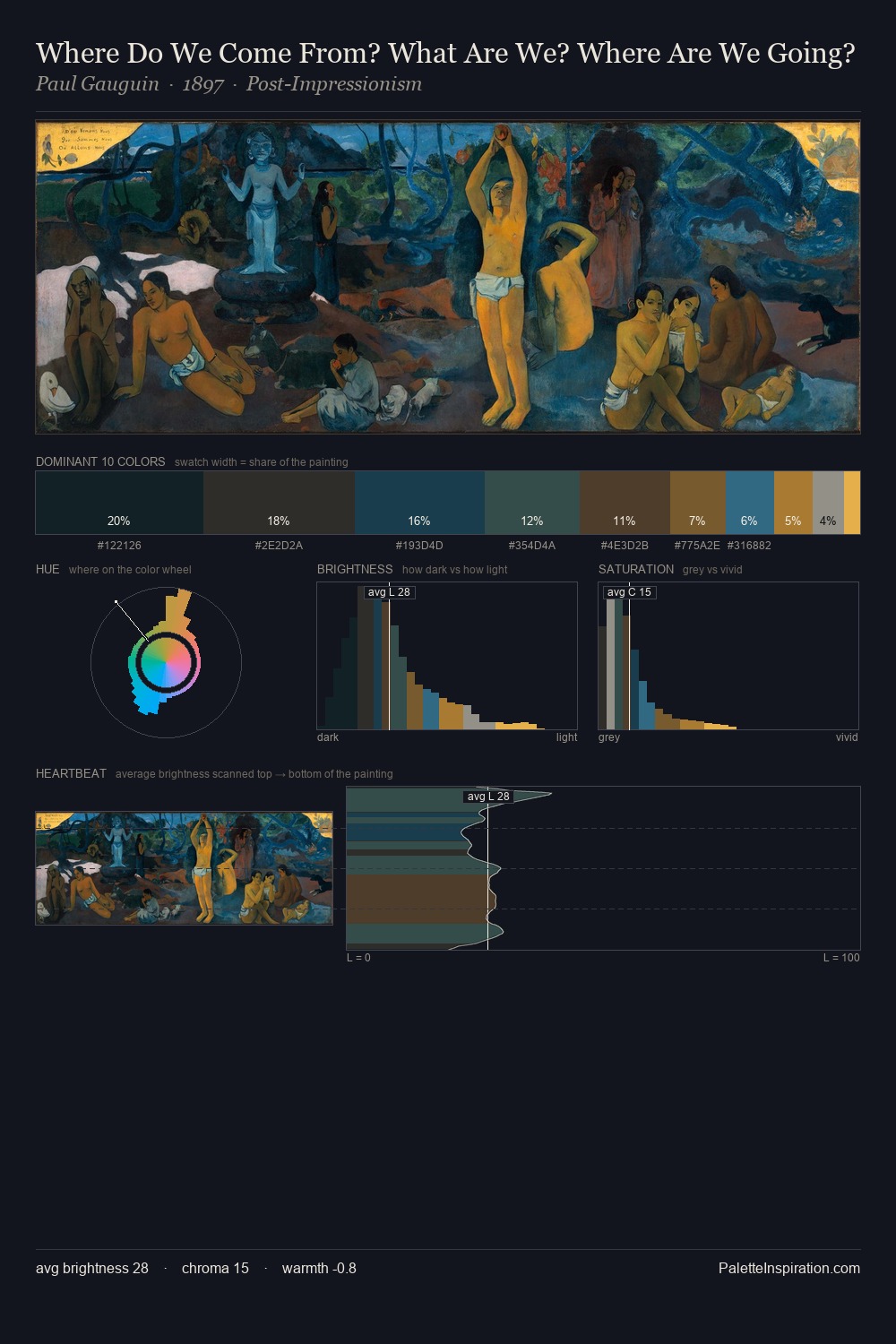Click the #354D4A hex code
The width and height of the screenshot is (896, 1344).
coord(532,545)
